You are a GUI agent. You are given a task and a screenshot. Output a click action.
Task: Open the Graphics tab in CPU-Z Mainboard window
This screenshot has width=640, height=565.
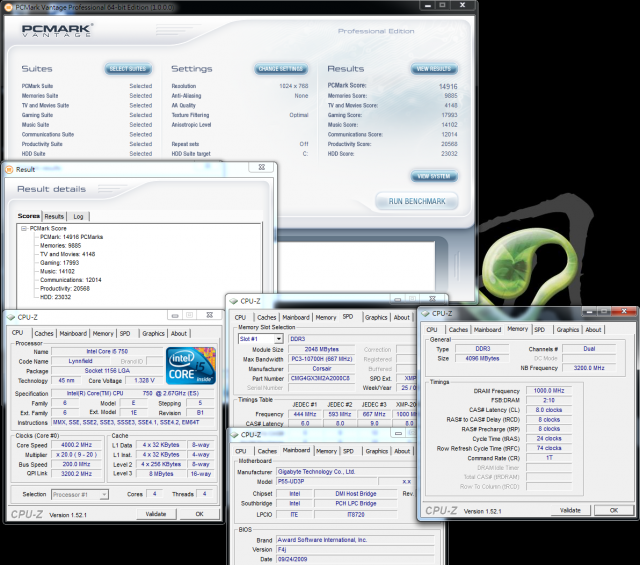377,451
